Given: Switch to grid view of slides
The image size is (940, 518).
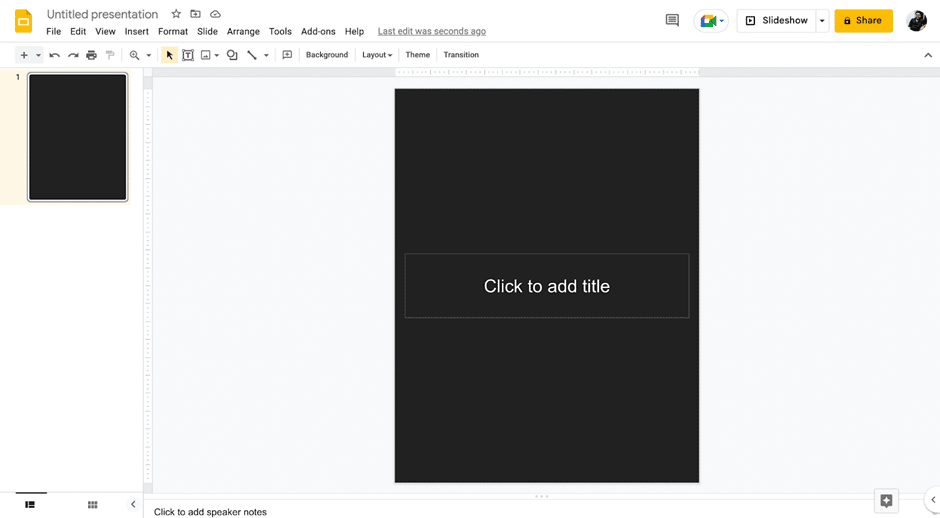Looking at the screenshot, I should (92, 505).
